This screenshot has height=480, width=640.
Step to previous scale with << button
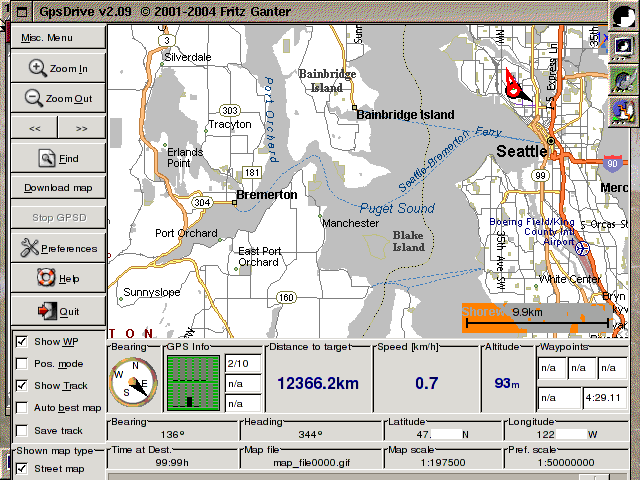click(x=33, y=129)
